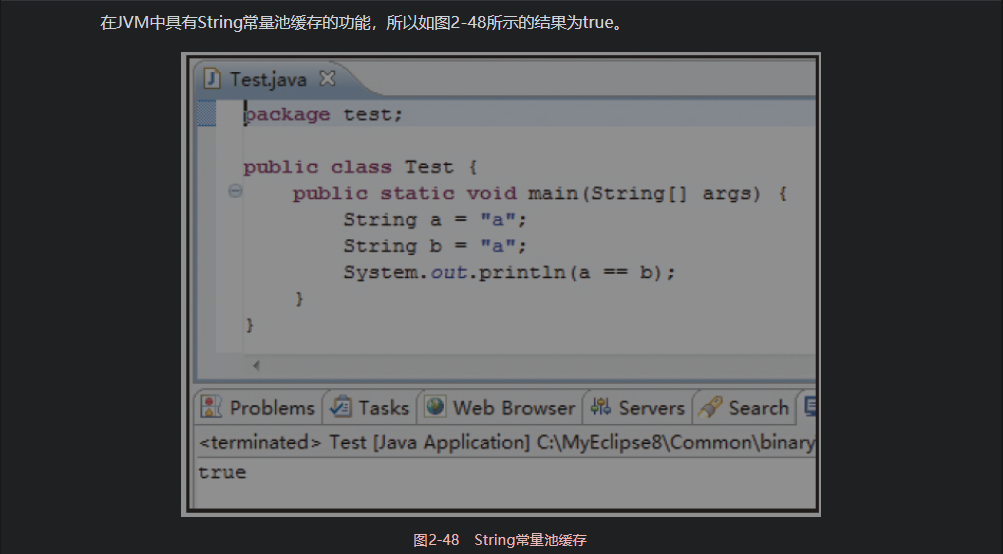
Task: Click the paragraph about JVM String常量池缓存
Action: (362, 23)
